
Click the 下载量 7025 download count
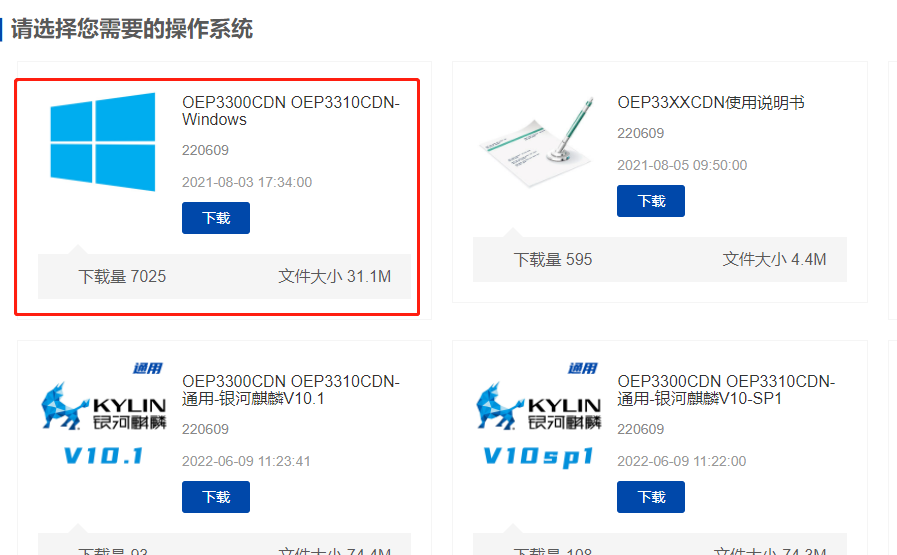click(x=122, y=276)
